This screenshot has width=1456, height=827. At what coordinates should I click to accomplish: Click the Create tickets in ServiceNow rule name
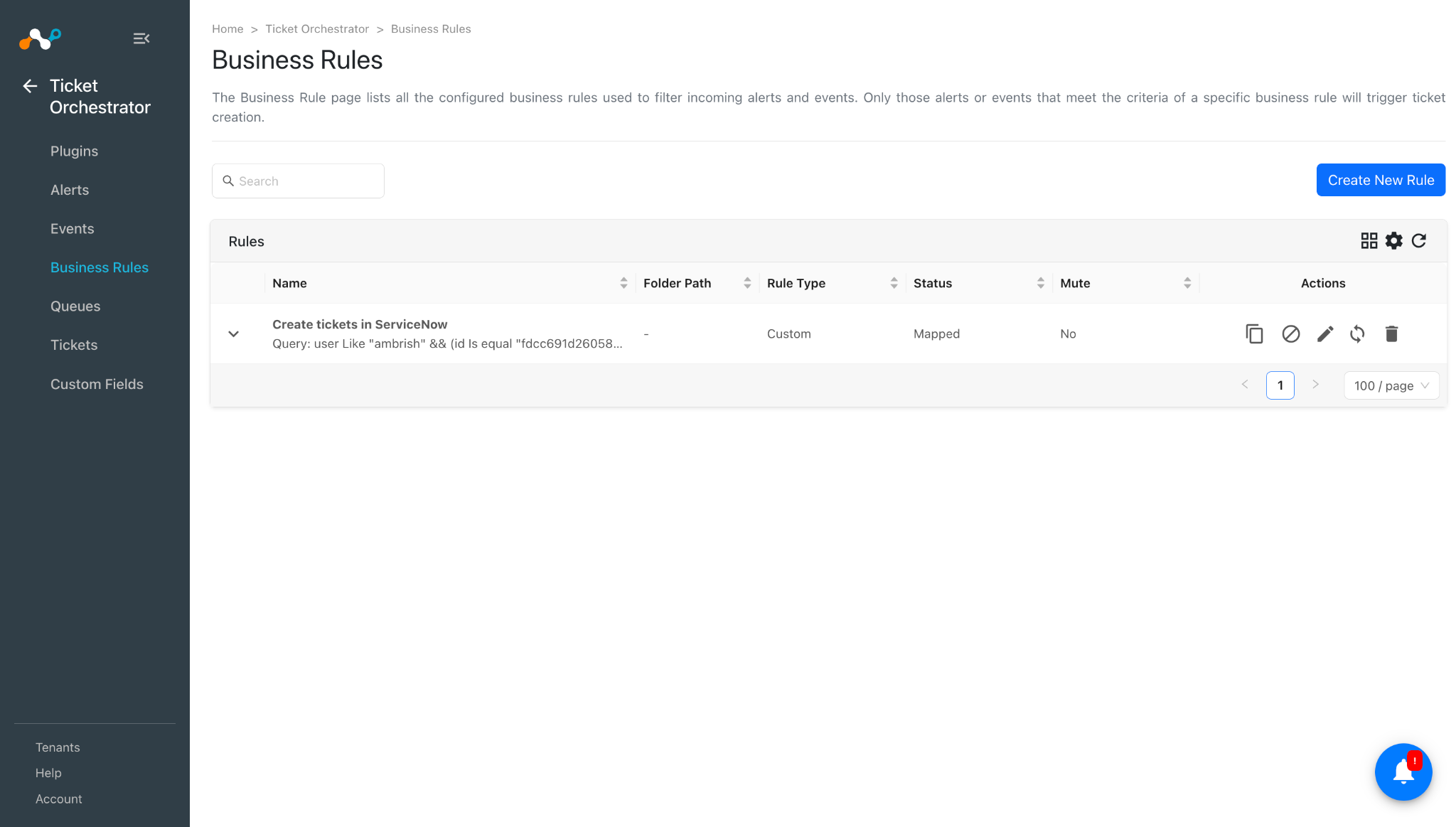coord(360,324)
